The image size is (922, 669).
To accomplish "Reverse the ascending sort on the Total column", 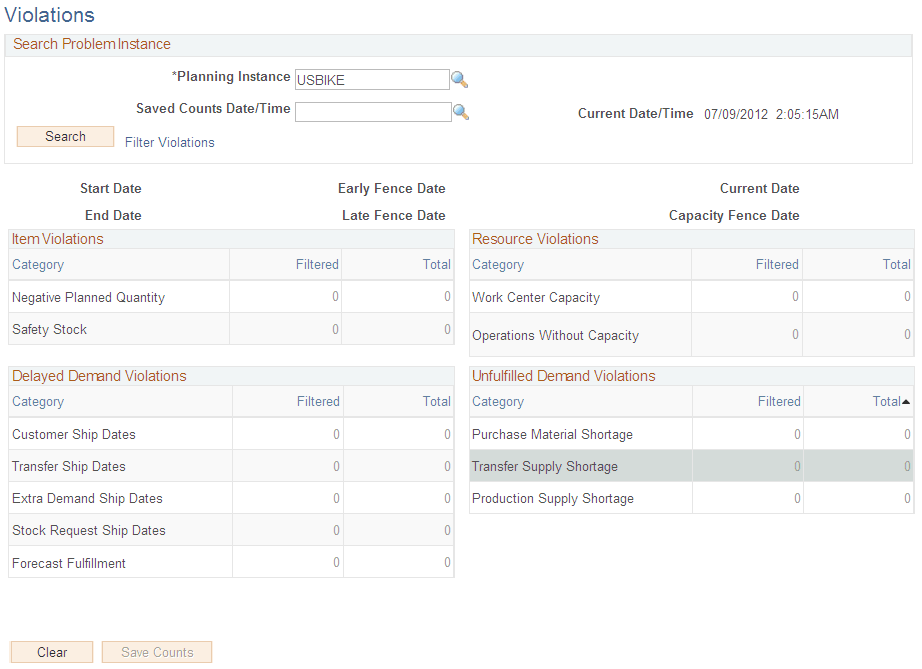I will point(893,401).
